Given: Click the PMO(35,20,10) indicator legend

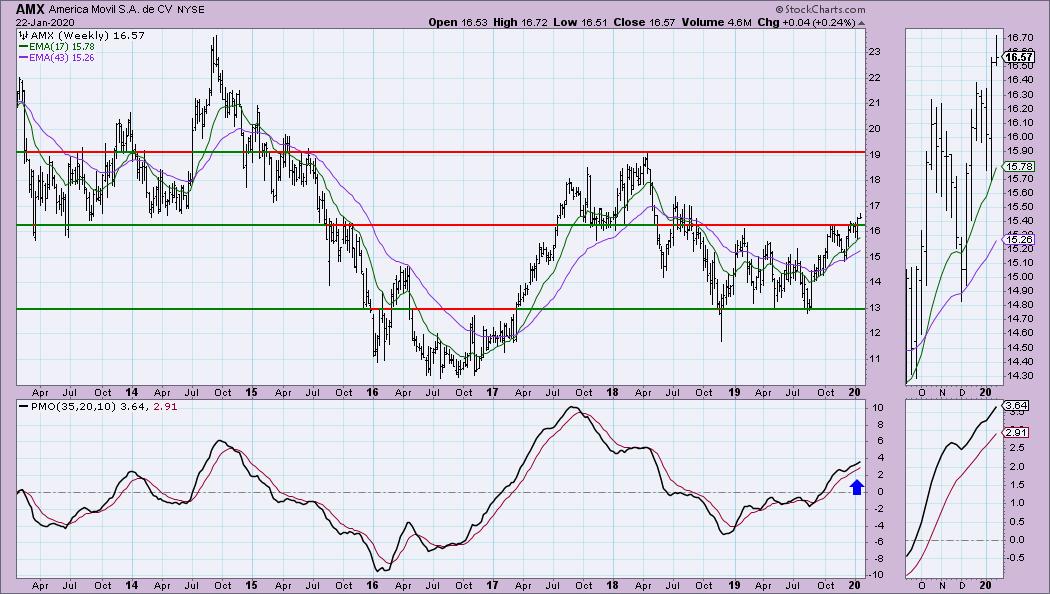Looking at the screenshot, I should click(x=98, y=406).
